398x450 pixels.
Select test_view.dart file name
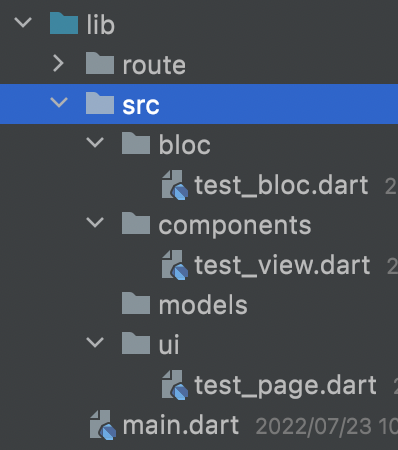(x=282, y=265)
